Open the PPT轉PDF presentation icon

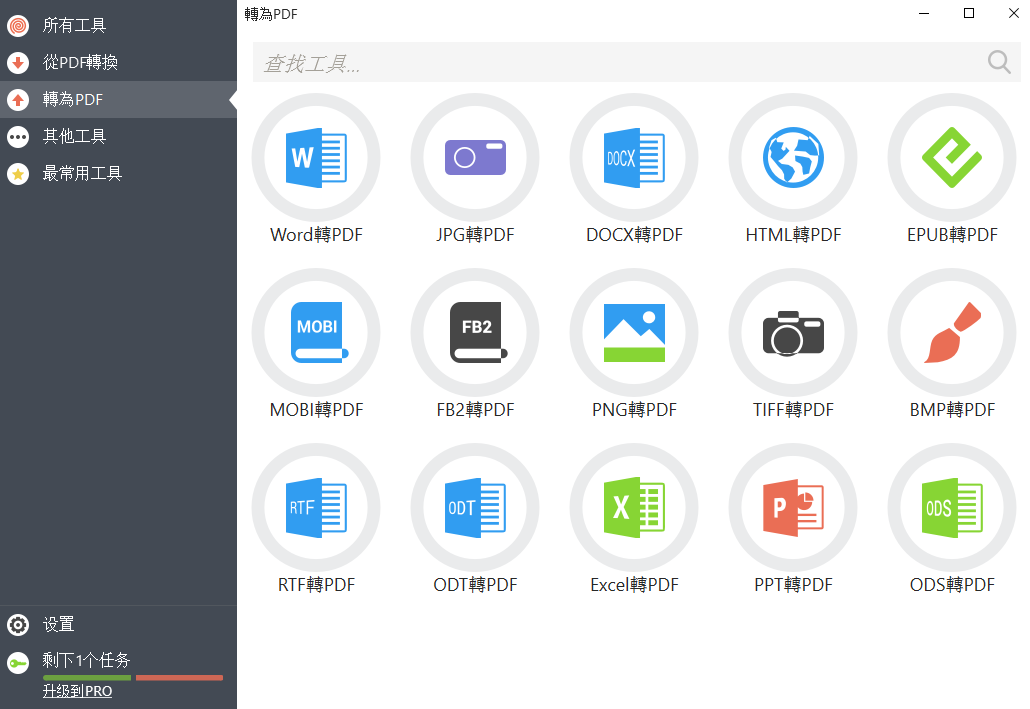(x=793, y=507)
